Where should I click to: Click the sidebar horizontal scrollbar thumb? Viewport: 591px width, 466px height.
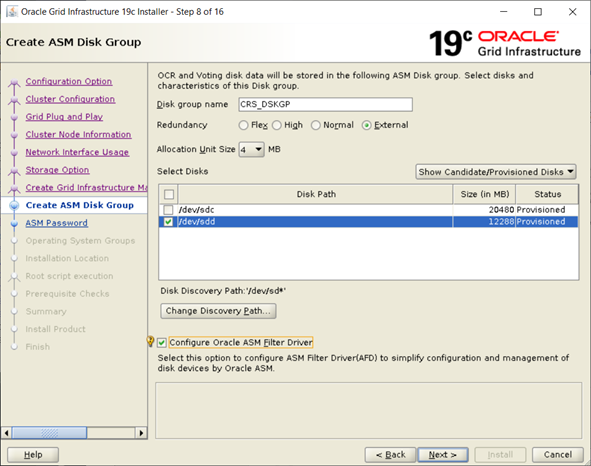pyautogui.click(x=49, y=433)
